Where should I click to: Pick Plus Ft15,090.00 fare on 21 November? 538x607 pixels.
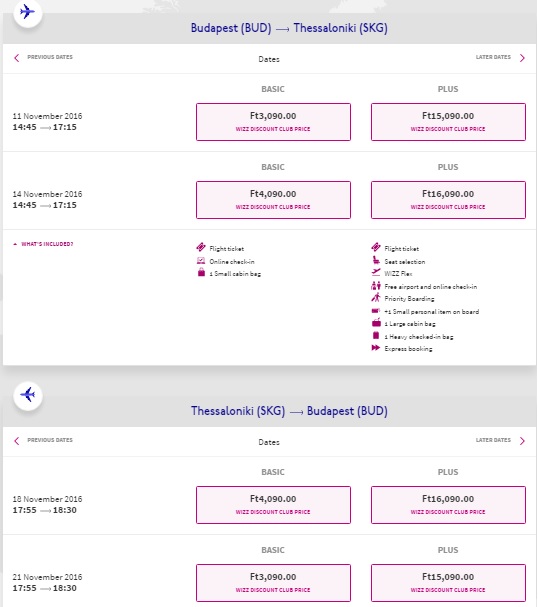click(x=448, y=583)
